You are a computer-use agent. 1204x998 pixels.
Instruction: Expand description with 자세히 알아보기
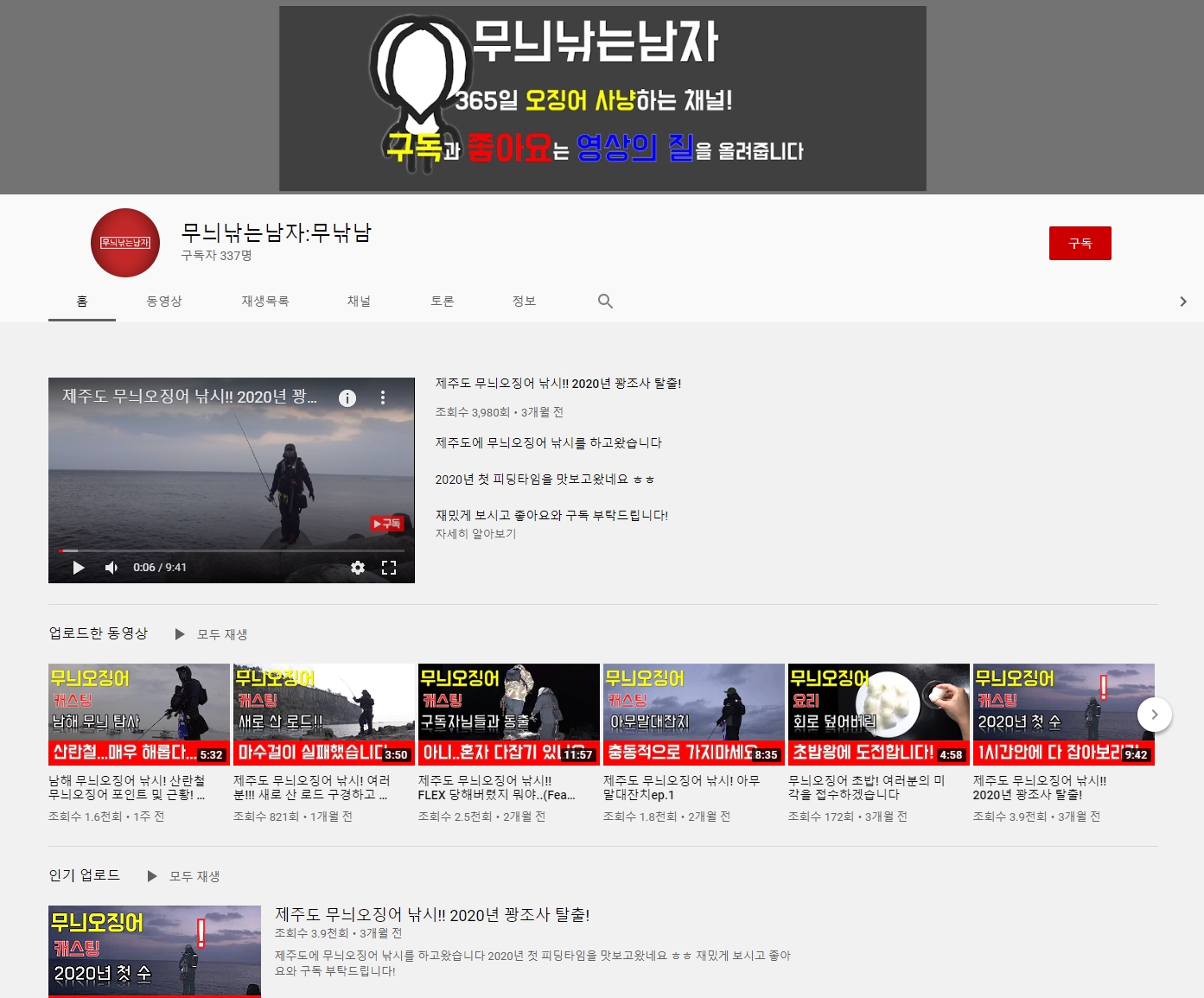coord(475,534)
